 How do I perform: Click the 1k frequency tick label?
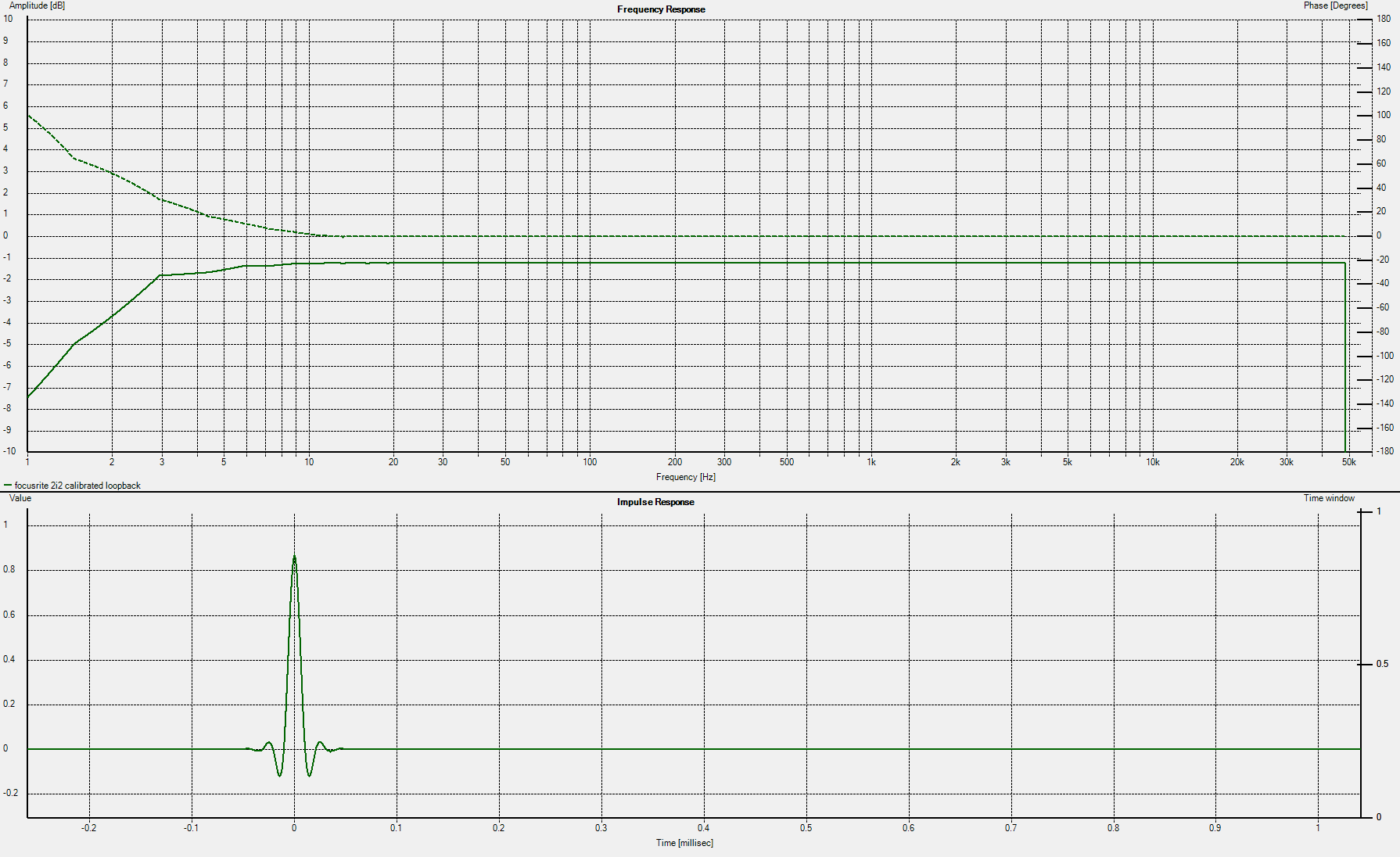click(x=871, y=462)
